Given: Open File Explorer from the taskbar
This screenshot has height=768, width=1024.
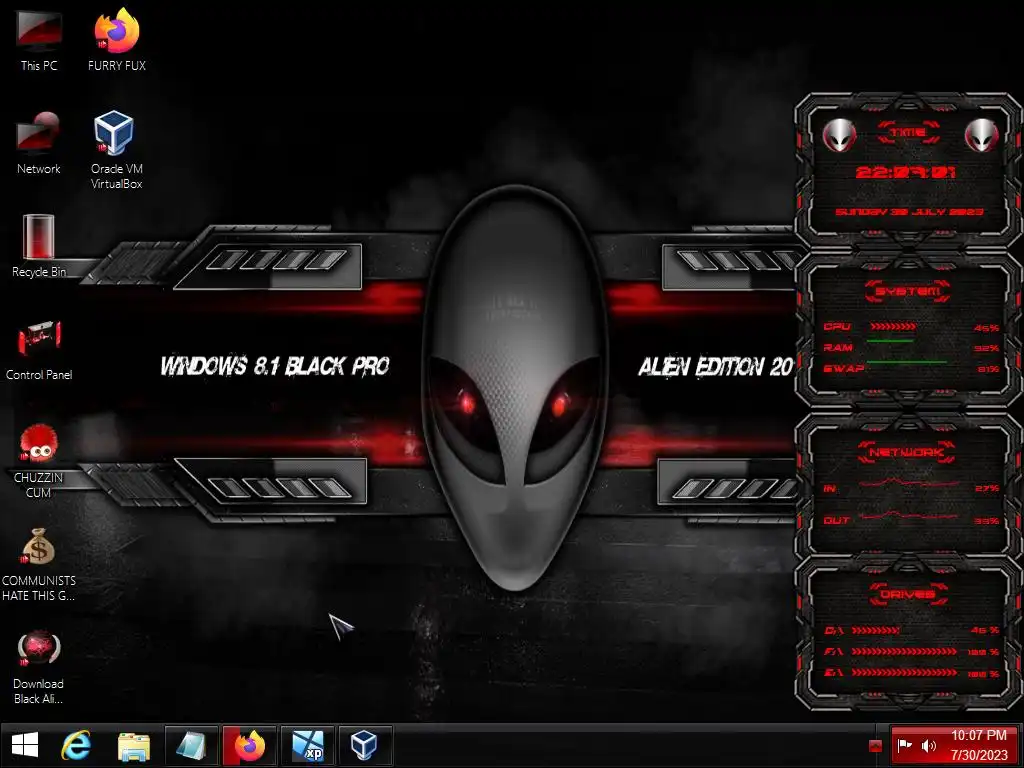Looking at the screenshot, I should pyautogui.click(x=134, y=745).
